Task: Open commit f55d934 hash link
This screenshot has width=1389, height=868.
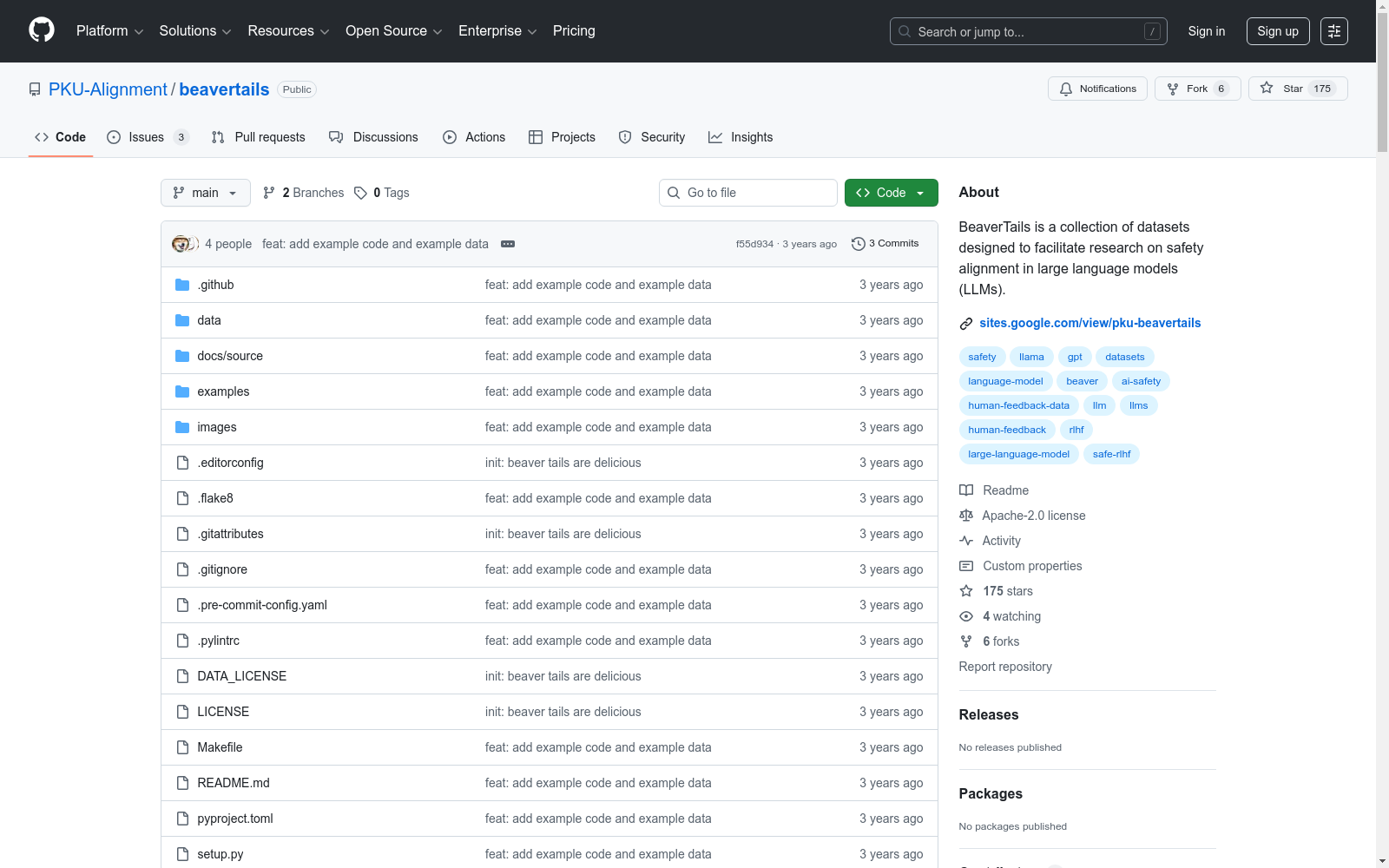Action: coord(754,244)
